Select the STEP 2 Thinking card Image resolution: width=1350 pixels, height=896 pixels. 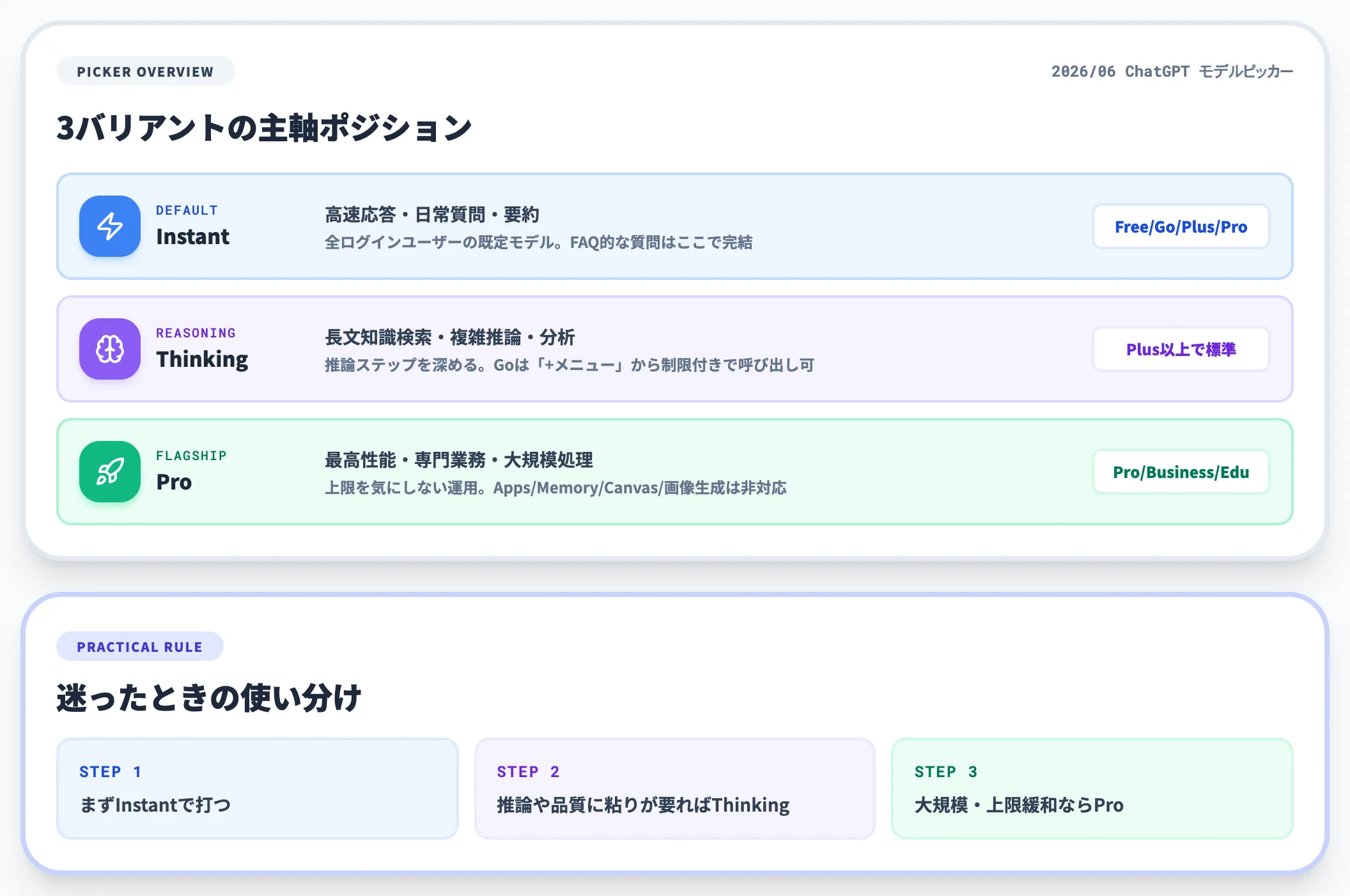point(674,789)
